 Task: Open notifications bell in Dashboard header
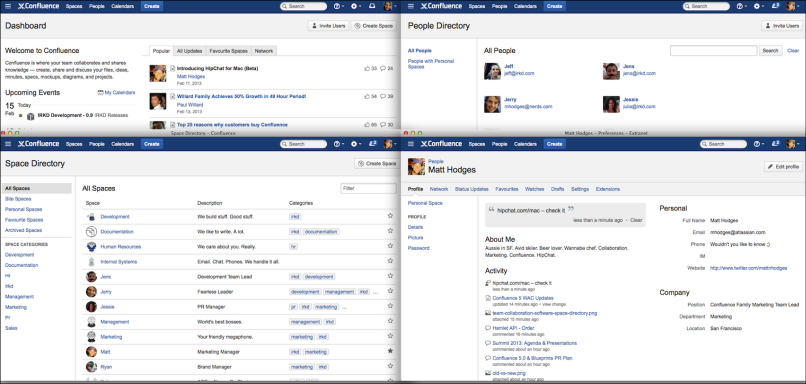coord(372,6)
